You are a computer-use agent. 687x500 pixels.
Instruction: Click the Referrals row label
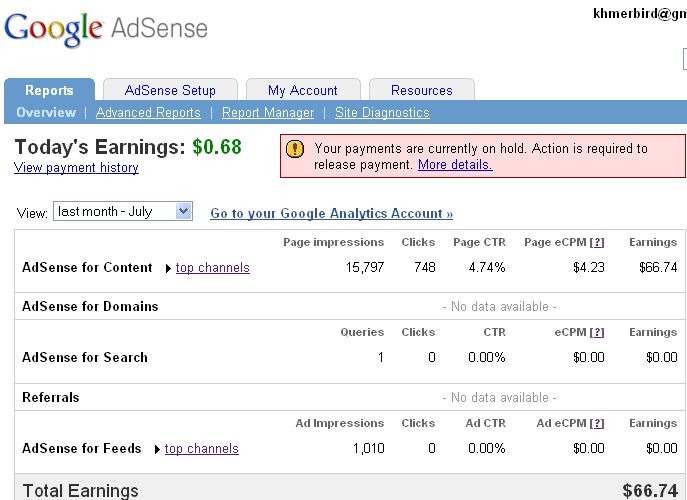pos(51,397)
